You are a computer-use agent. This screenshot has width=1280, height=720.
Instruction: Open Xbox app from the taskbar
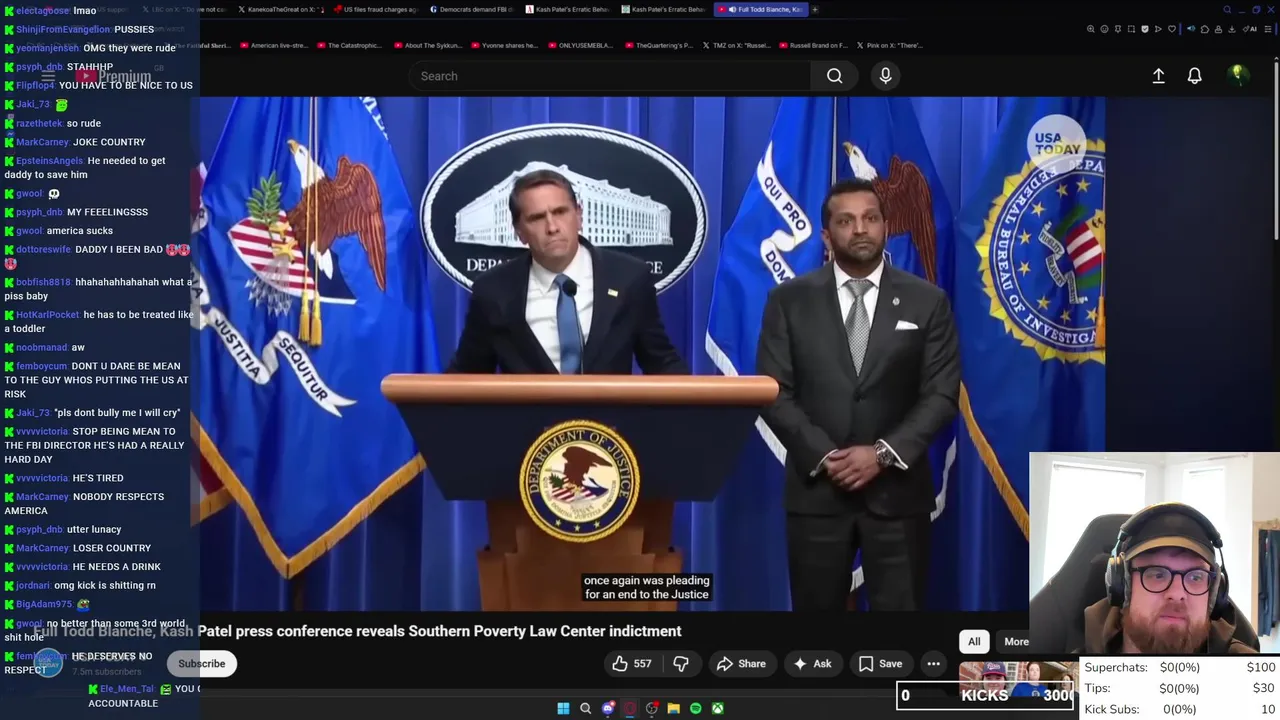point(717,709)
